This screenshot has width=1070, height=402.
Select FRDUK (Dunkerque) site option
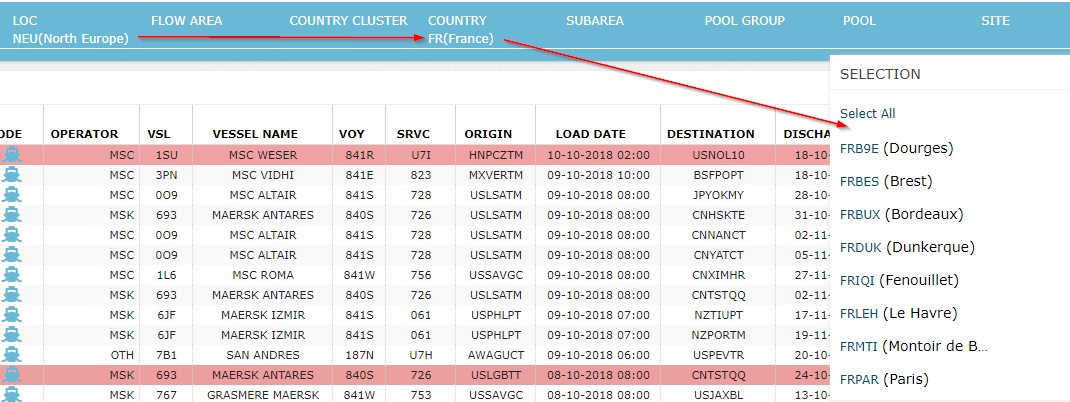coord(907,247)
